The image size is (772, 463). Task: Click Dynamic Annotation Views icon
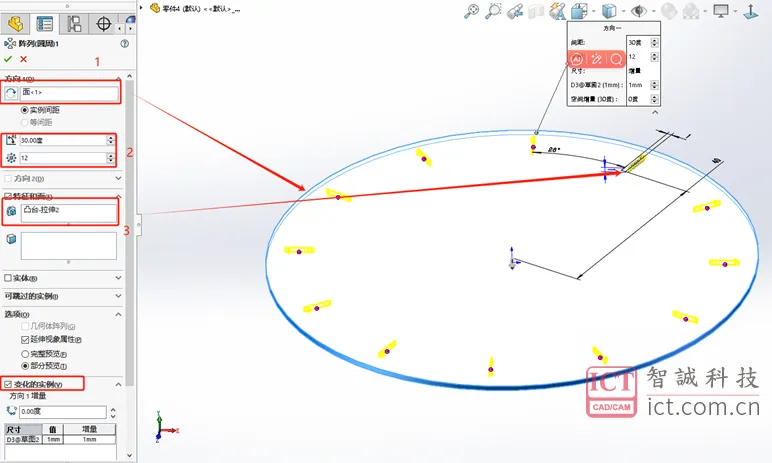(558, 11)
